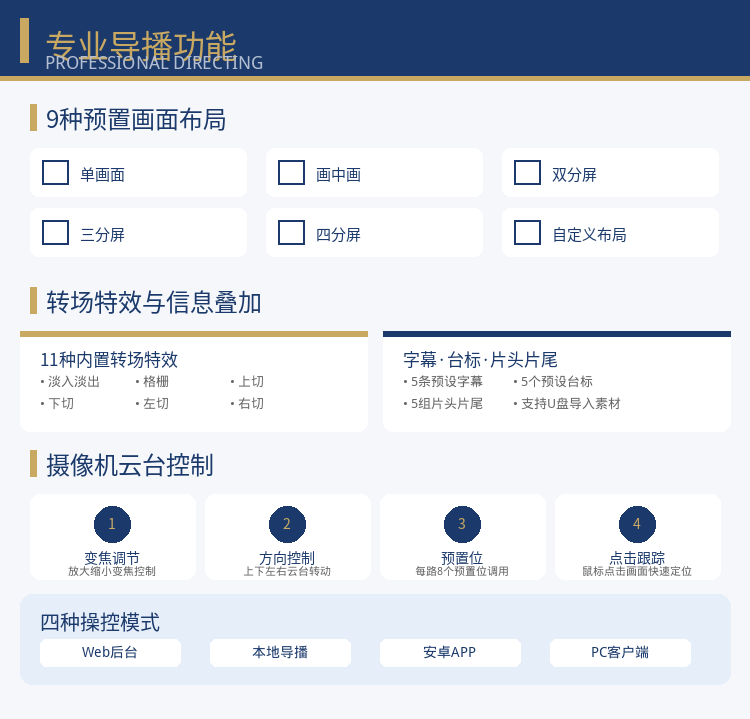Click the number 4 circle for 点击跟踪
750x719 pixels.
point(638,524)
